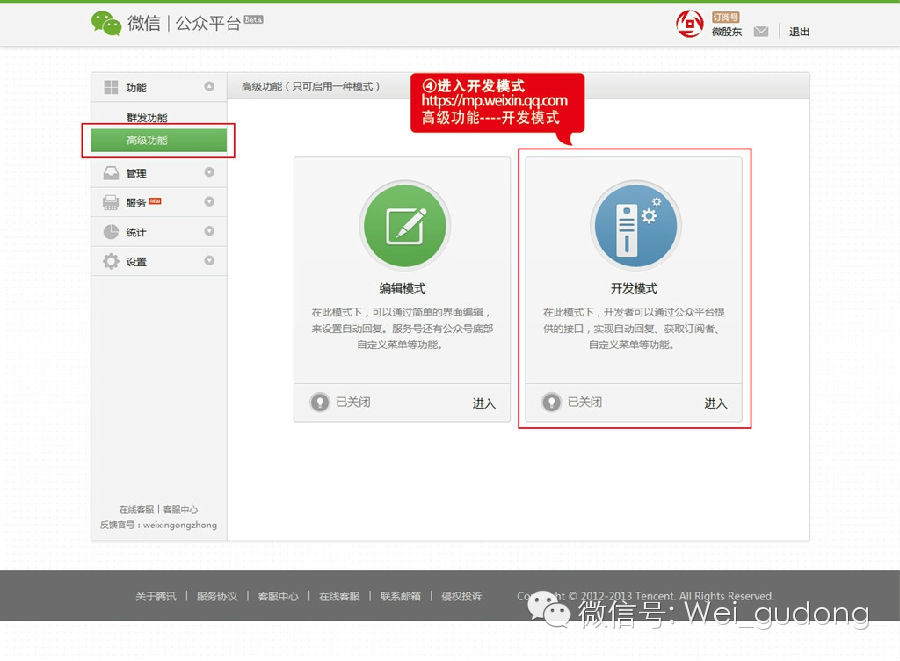Viewport: 900px width, 661px height.
Task: Click the footer 关于腾讯 link
Action: [156, 596]
